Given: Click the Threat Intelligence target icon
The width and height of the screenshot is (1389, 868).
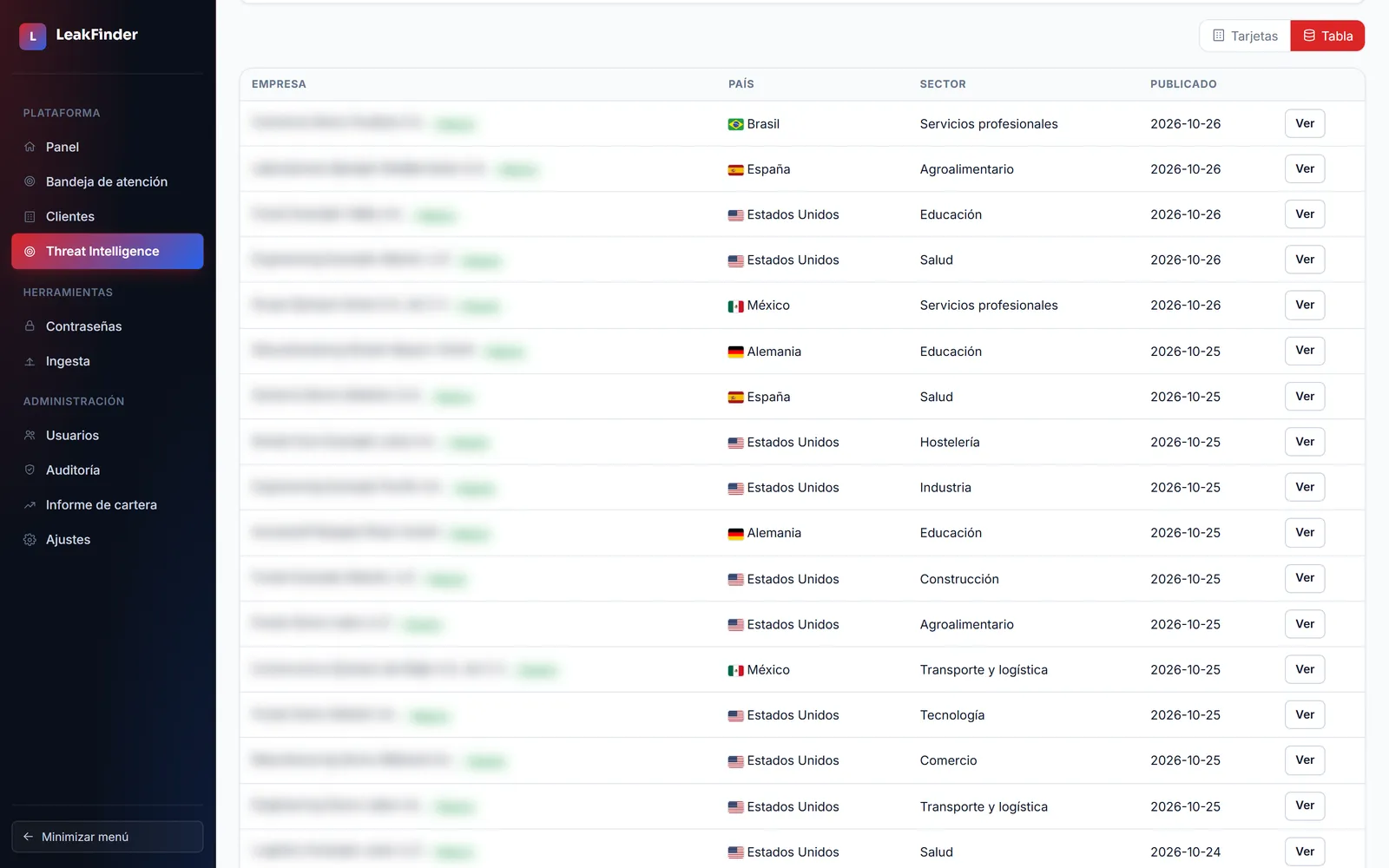Looking at the screenshot, I should click(x=30, y=251).
